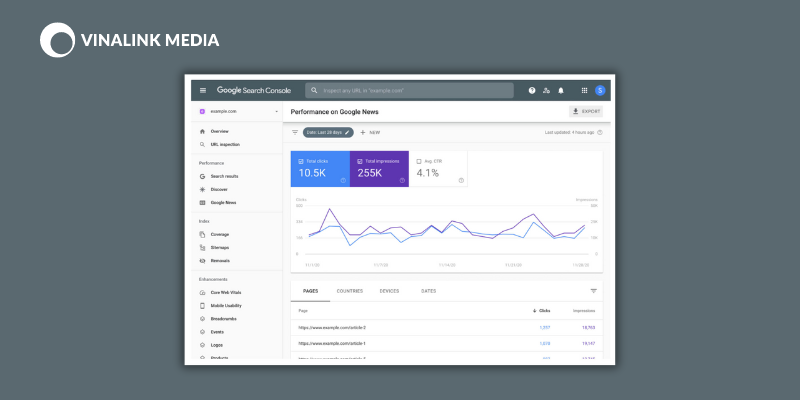The height and width of the screenshot is (400, 800).
Task: Click the Core Web Vitals gauge icon
Action: 203,292
